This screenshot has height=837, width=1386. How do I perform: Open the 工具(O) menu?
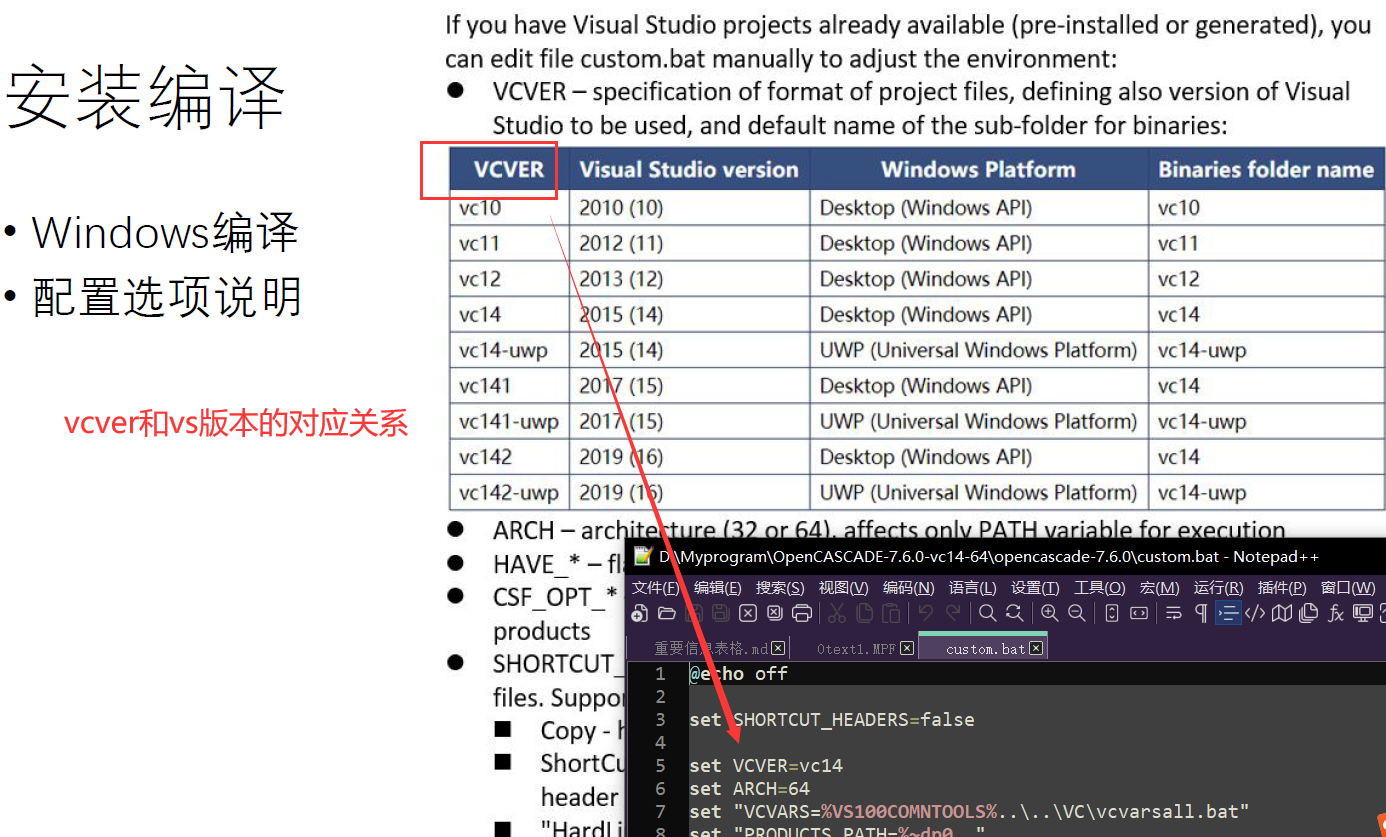(x=1099, y=588)
